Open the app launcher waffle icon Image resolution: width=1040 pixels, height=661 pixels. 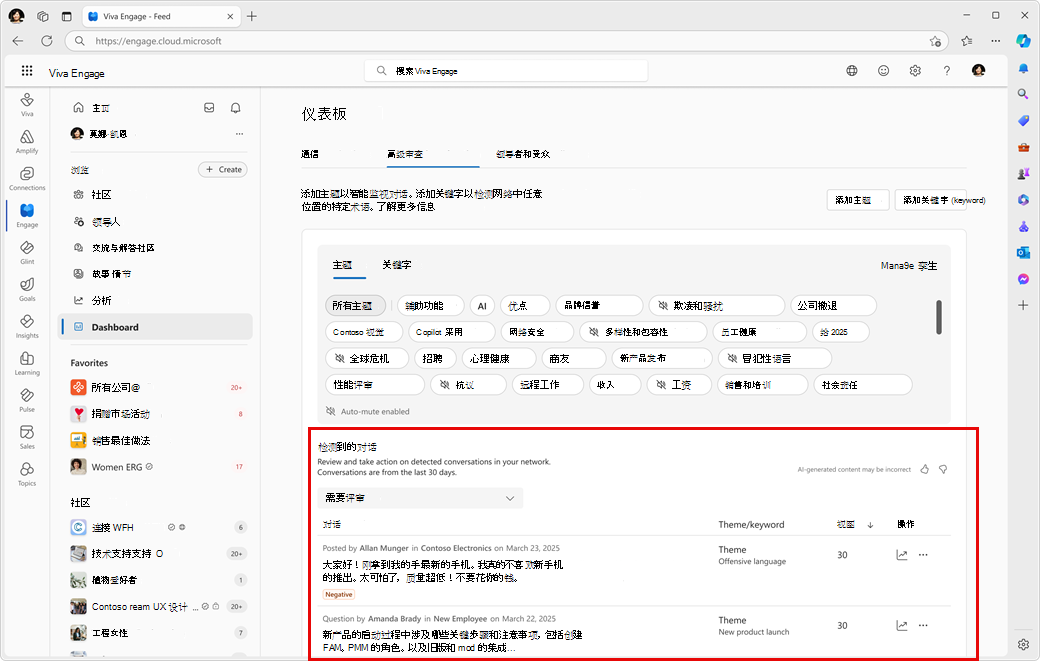point(27,71)
